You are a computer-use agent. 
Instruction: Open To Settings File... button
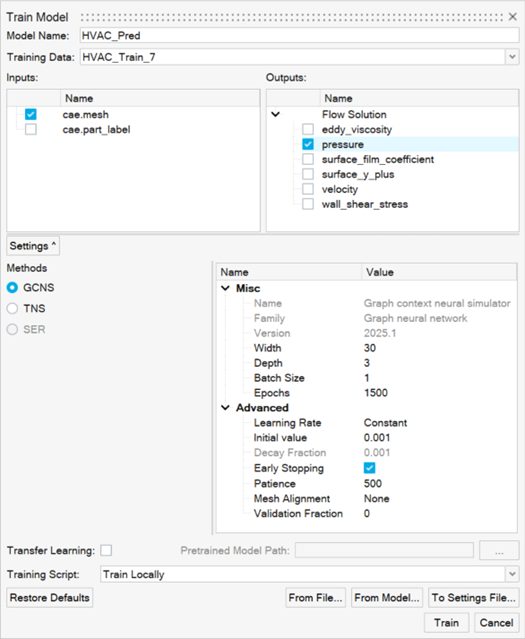pyautogui.click(x=474, y=598)
